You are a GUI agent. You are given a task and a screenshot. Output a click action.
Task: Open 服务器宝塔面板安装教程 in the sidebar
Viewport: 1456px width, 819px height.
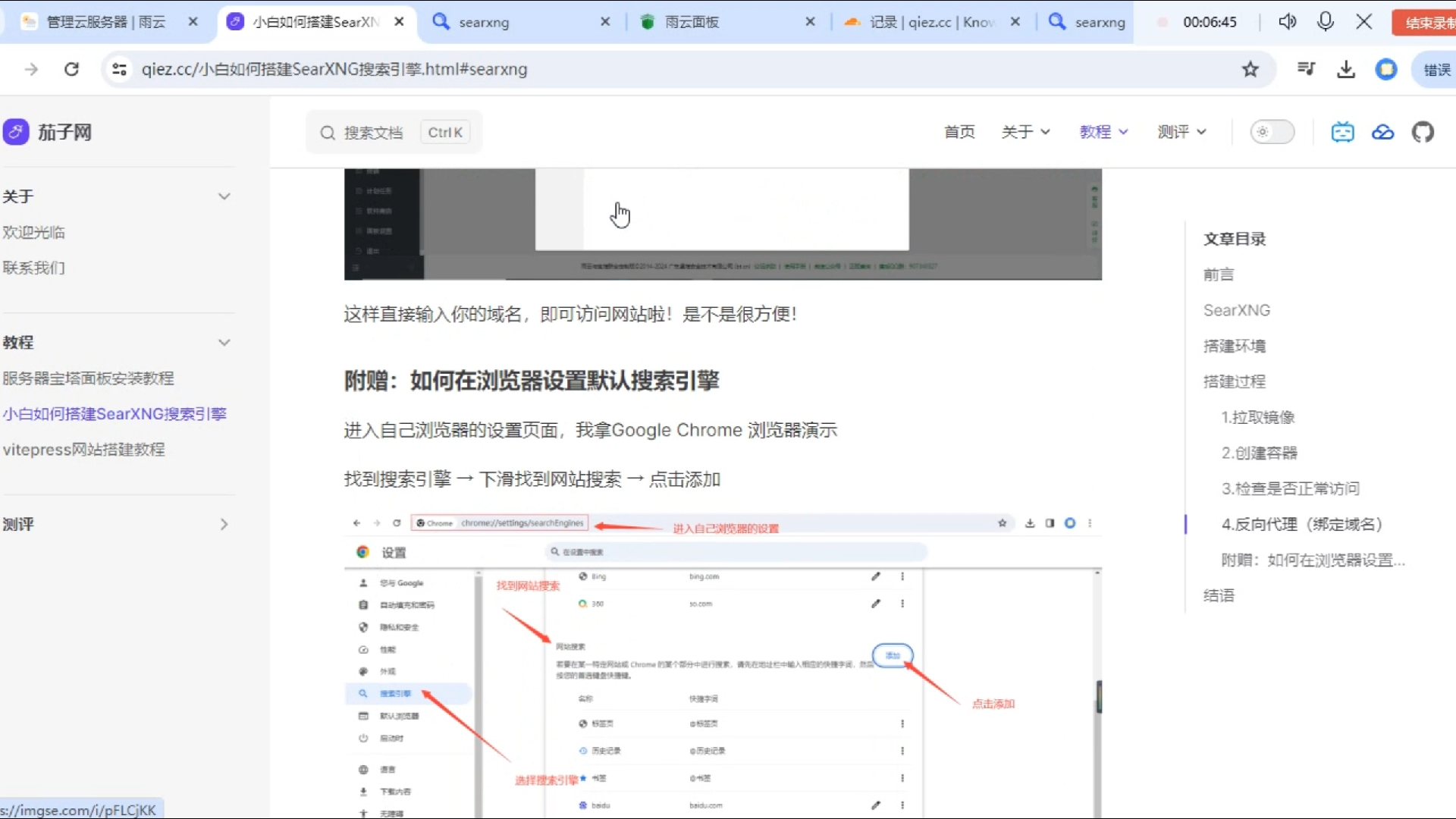(x=88, y=378)
